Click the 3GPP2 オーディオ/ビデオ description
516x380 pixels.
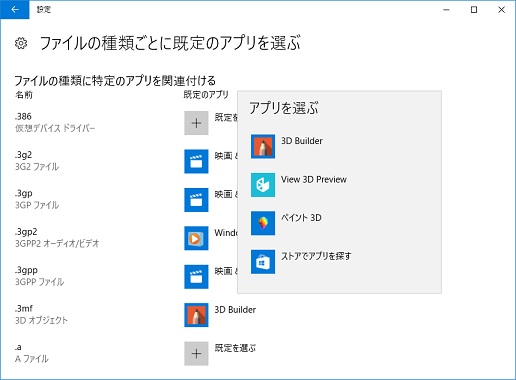(x=57, y=243)
